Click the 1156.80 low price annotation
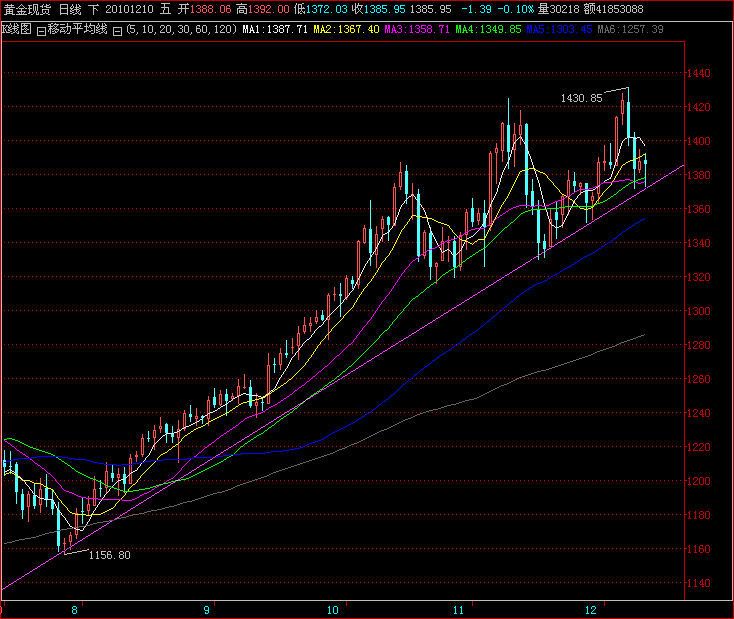This screenshot has height=619, width=734. pyautogui.click(x=110, y=555)
